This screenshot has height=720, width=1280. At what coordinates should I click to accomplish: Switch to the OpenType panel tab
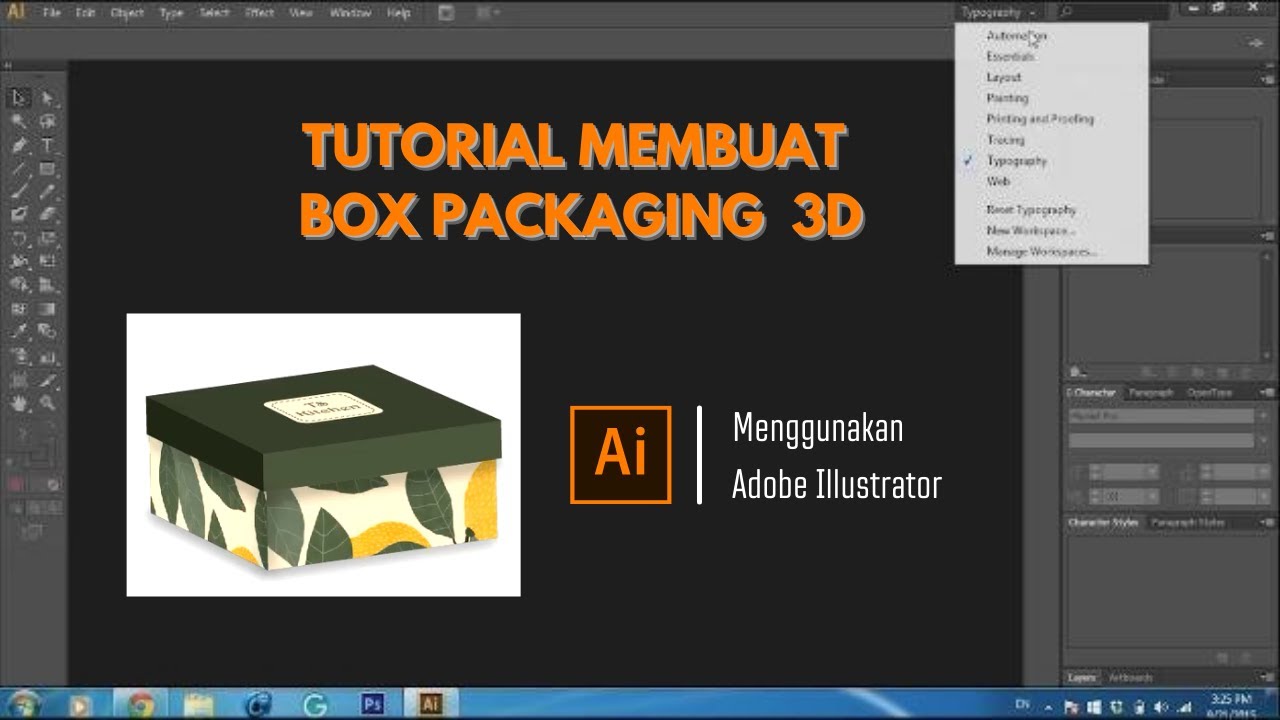[1209, 393]
